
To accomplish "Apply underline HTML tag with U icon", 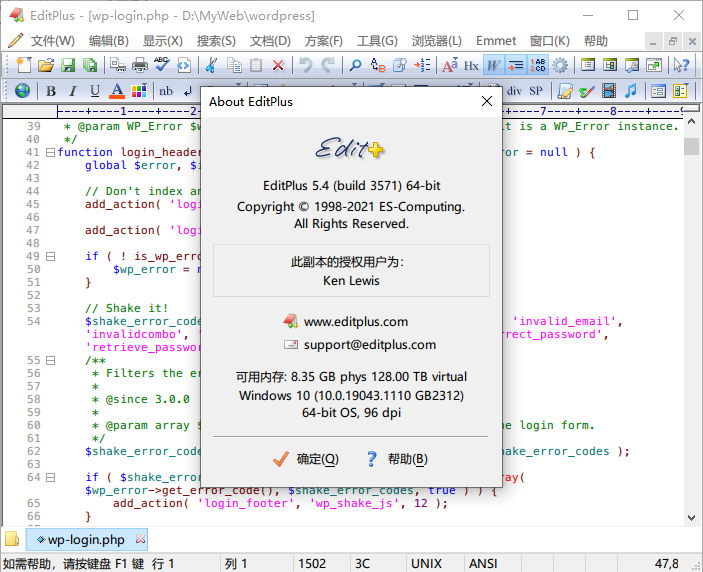I will tap(95, 91).
